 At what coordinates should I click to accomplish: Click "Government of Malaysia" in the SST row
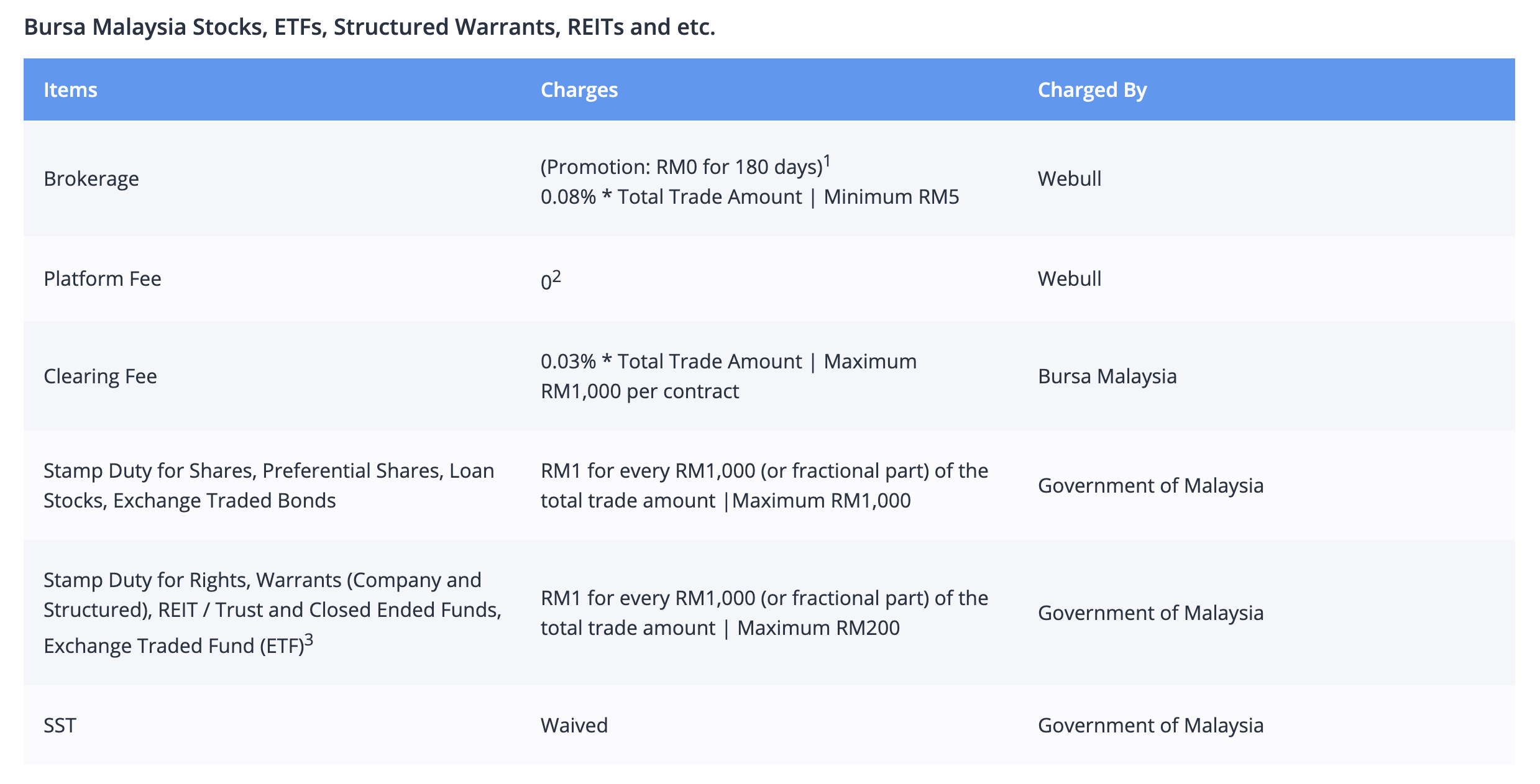(x=1150, y=726)
